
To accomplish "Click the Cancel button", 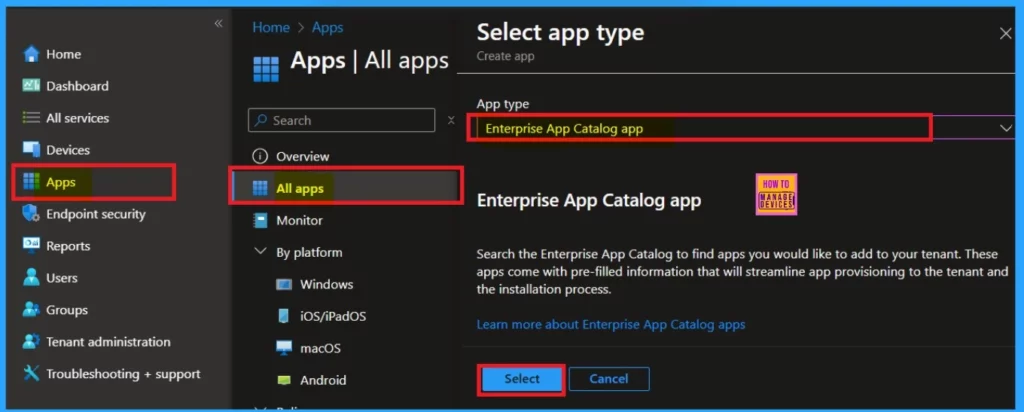I will (x=609, y=379).
